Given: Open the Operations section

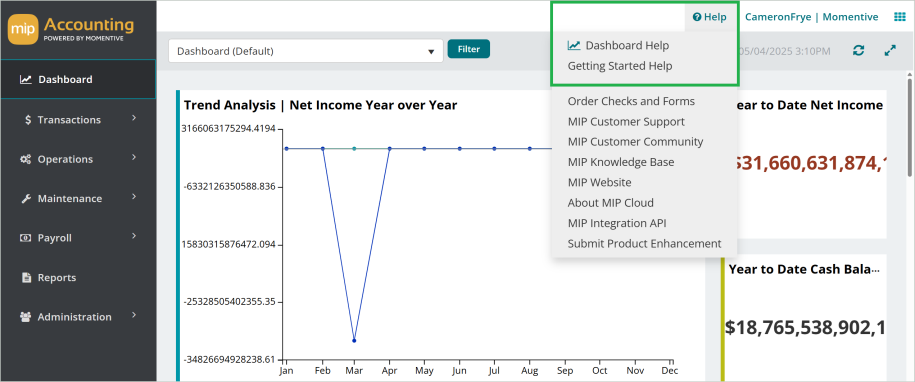Looking at the screenshot, I should pyautogui.click(x=78, y=159).
